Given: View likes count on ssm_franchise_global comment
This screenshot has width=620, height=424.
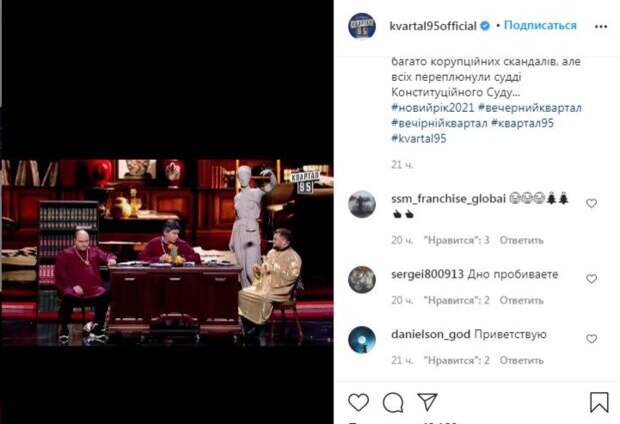Looking at the screenshot, I should click(457, 240).
